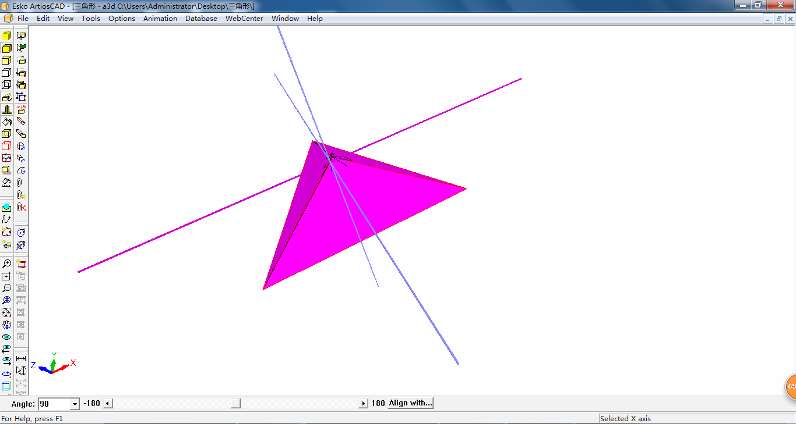Click the angle slider thumb
The image size is (796, 424).
coord(236,403)
